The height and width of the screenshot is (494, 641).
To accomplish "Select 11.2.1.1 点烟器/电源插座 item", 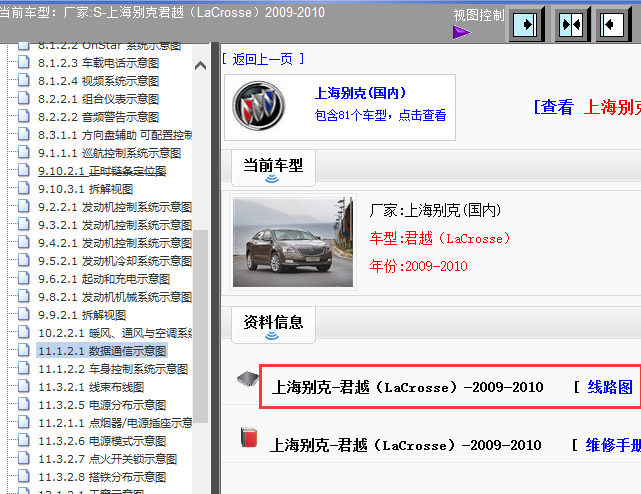I will coord(115,423).
